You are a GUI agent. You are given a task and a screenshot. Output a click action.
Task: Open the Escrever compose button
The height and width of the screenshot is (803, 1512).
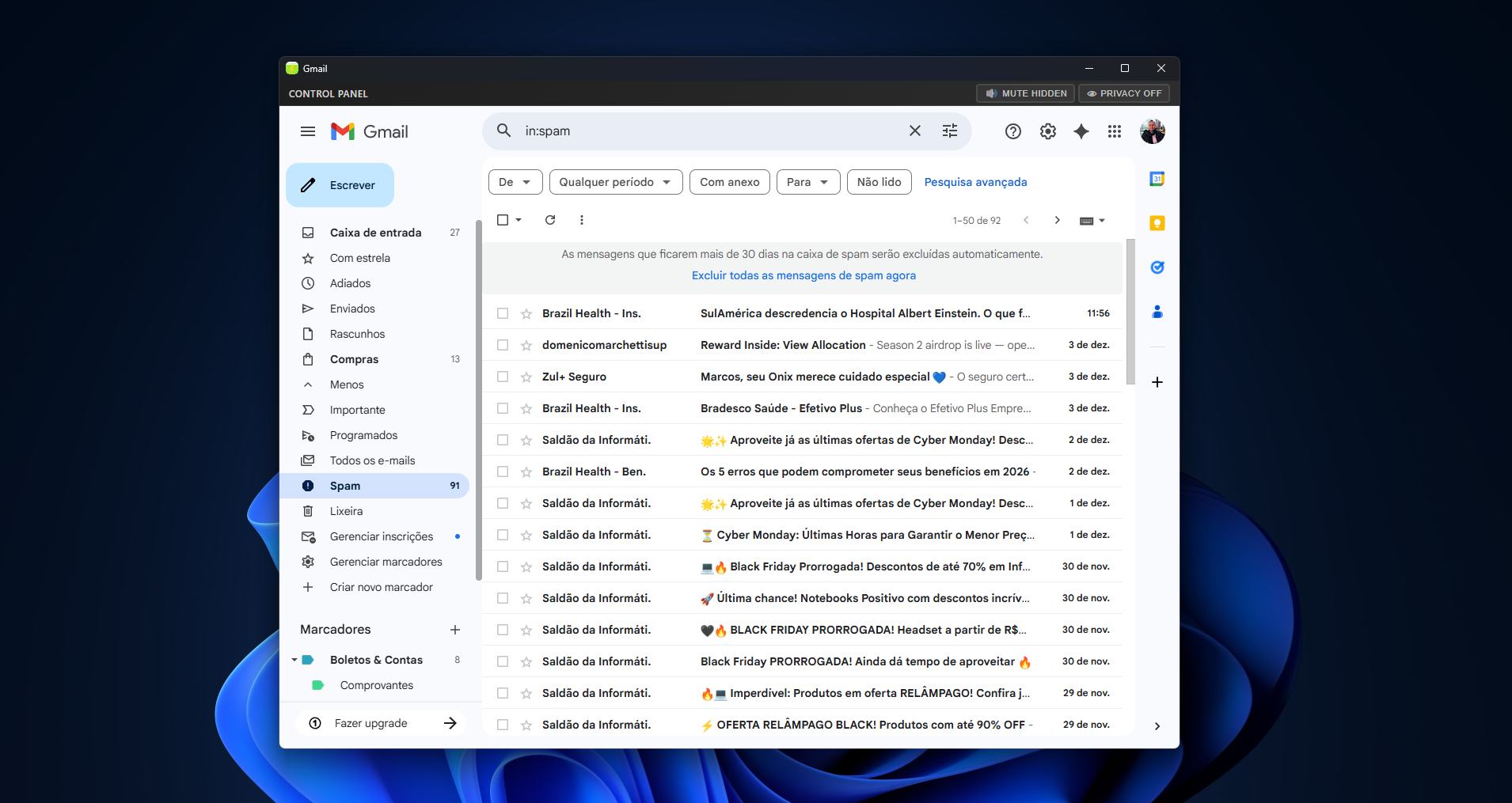click(x=340, y=184)
